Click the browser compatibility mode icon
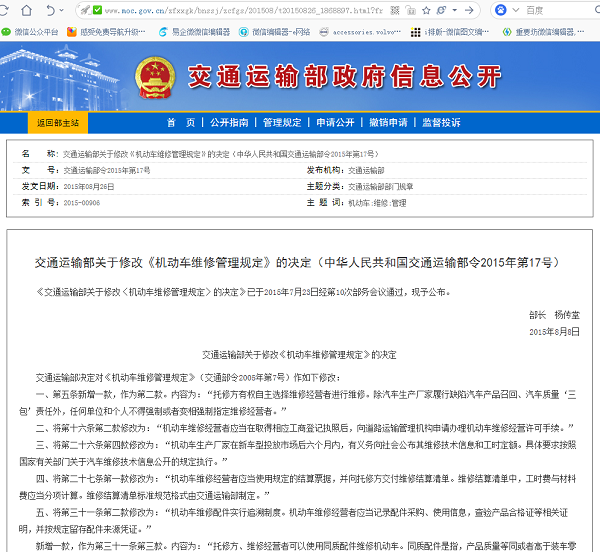This screenshot has height=552, width=600. point(441,10)
